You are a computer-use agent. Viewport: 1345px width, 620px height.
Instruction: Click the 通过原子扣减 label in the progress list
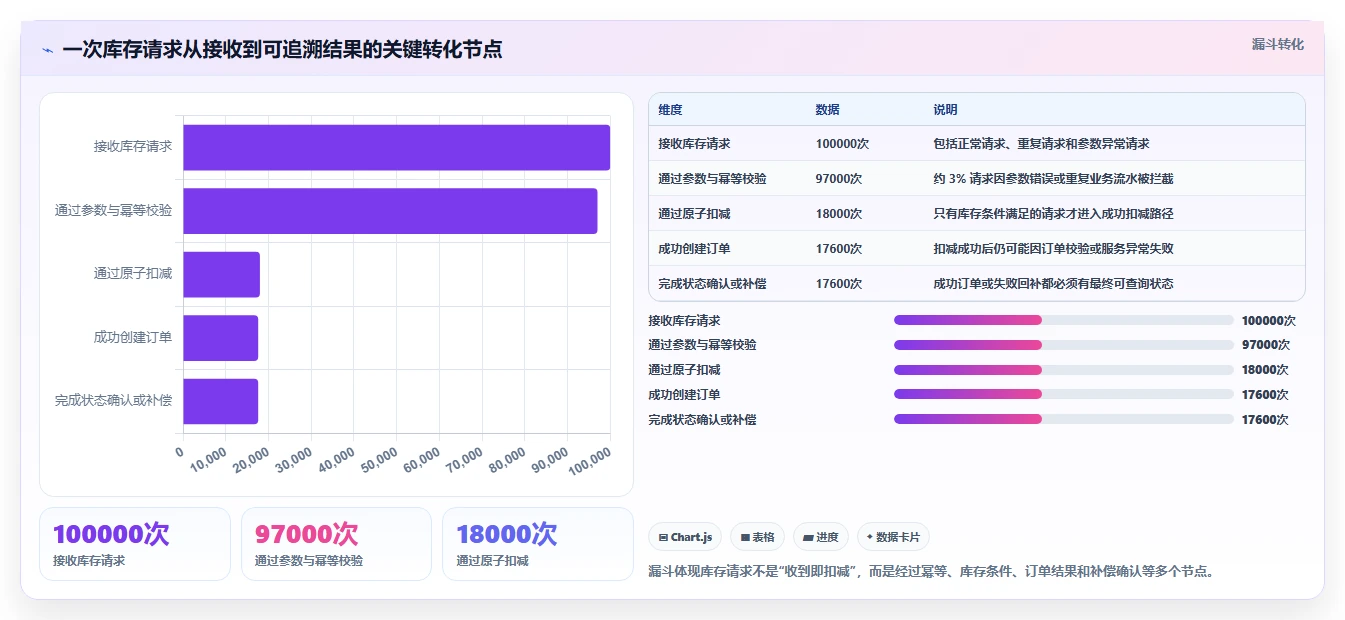(x=684, y=370)
